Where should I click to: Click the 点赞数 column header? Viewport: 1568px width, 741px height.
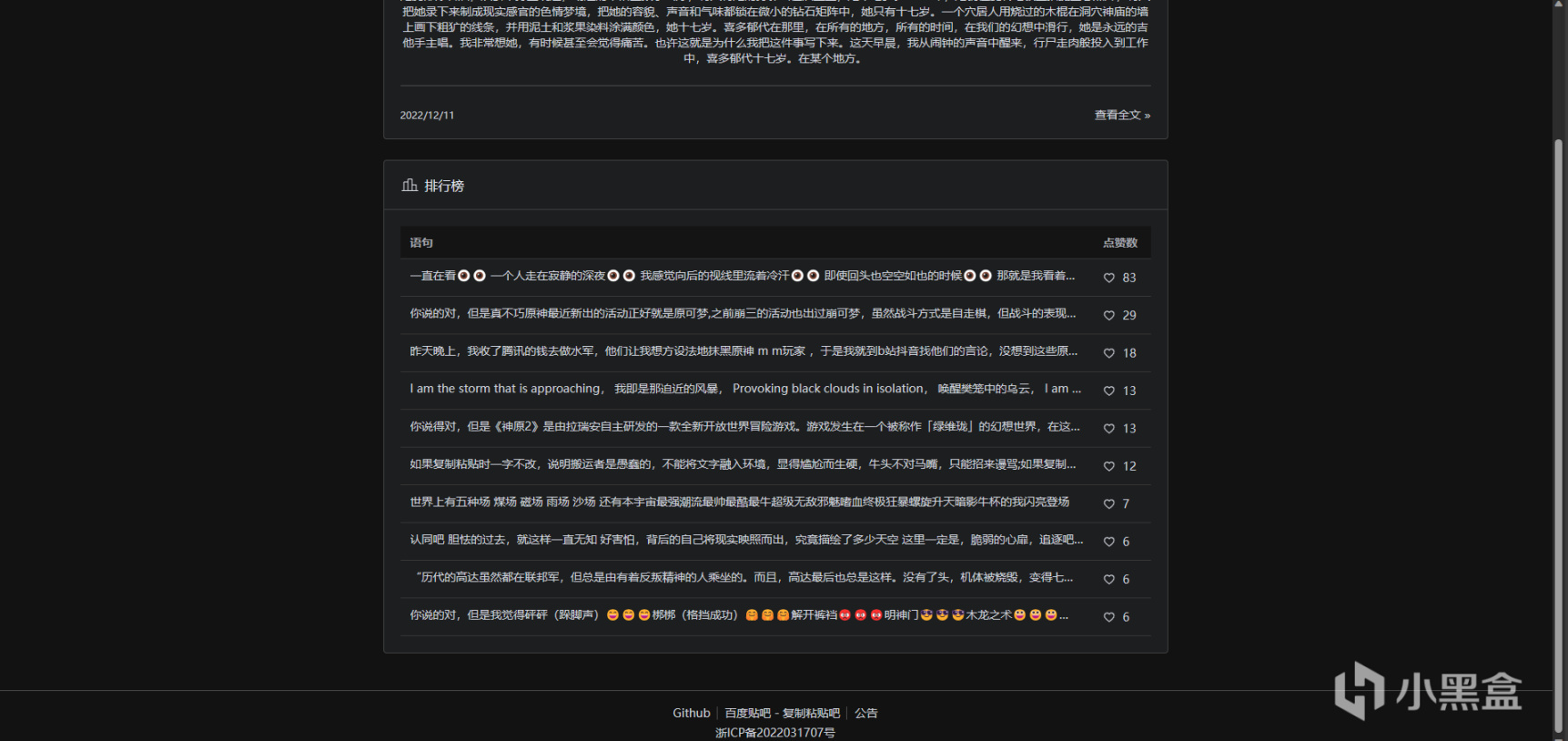[1120, 243]
